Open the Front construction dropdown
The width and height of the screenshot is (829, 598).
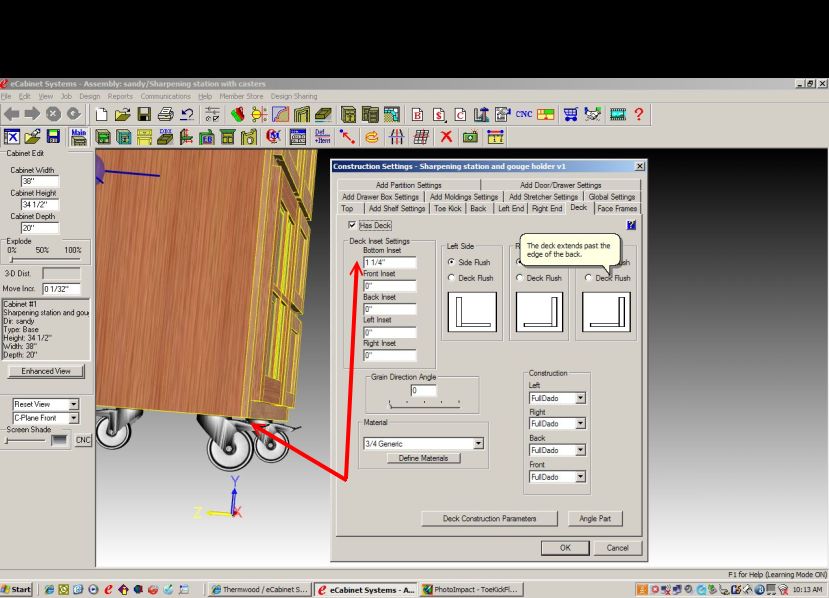tap(581, 477)
